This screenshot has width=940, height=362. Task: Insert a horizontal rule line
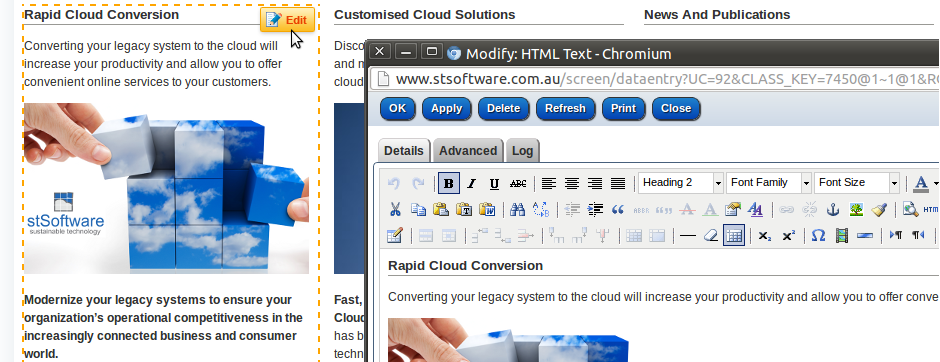688,236
